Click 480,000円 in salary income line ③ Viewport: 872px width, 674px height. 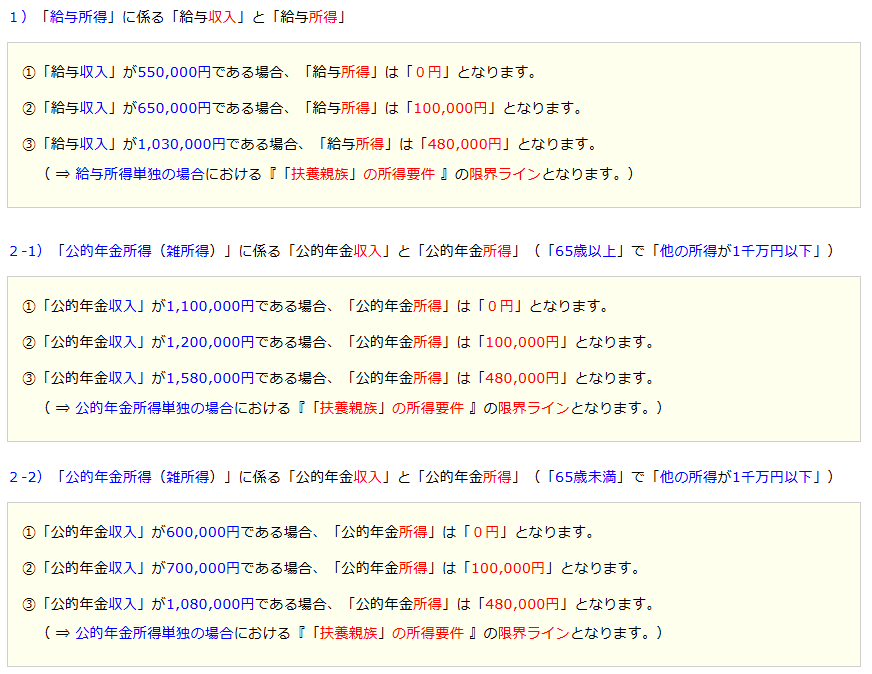pos(464,144)
